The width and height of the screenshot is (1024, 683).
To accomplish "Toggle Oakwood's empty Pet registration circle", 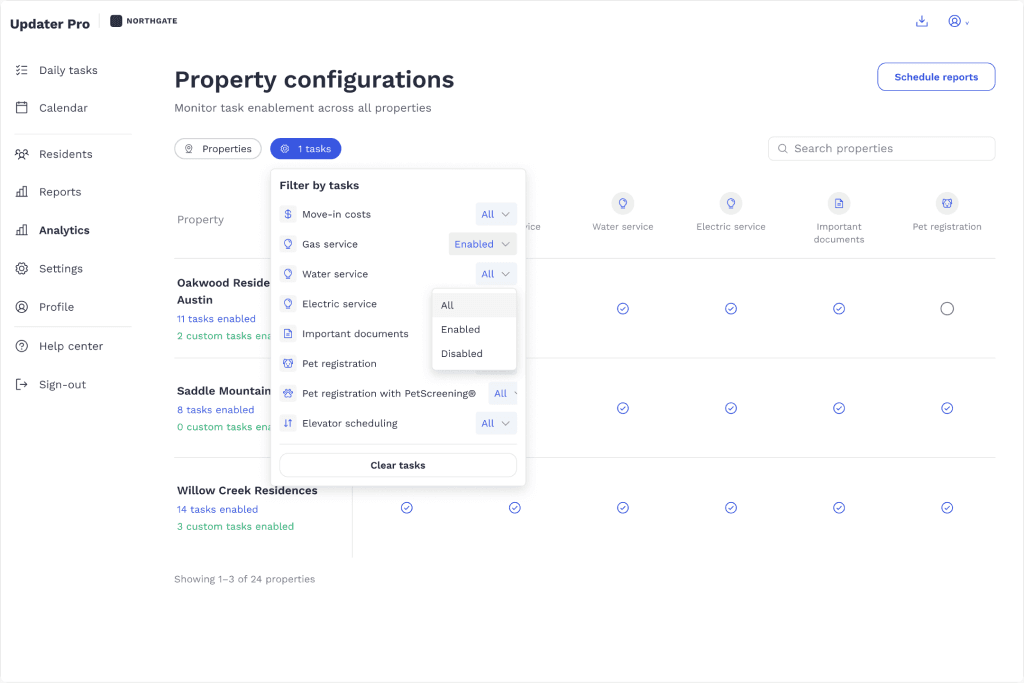I will click(947, 309).
